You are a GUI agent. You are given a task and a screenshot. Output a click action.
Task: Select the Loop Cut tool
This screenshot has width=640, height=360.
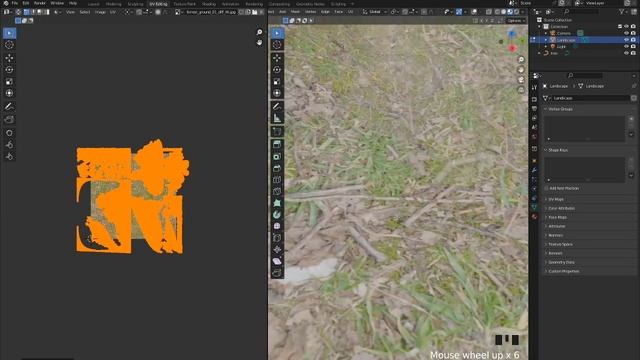pos(277,180)
